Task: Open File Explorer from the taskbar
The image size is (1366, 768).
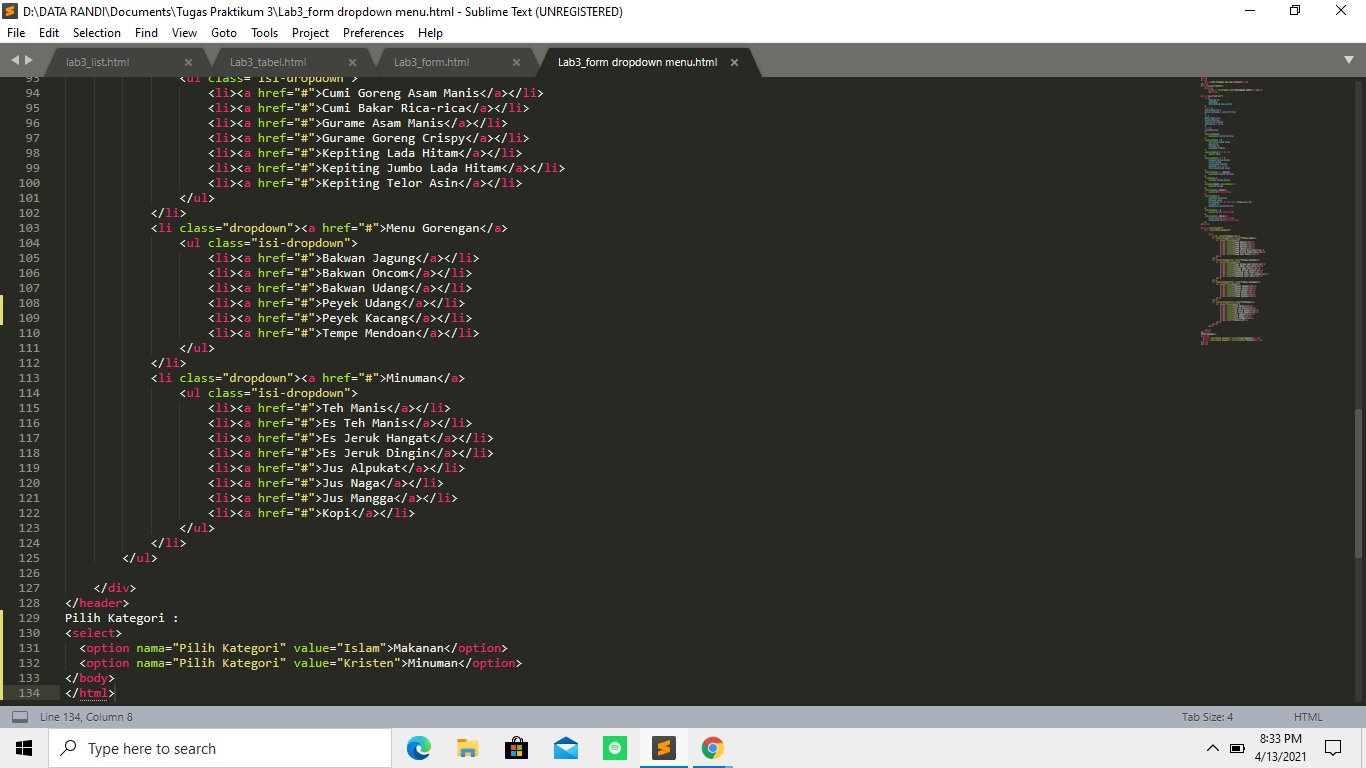Action: (x=467, y=748)
